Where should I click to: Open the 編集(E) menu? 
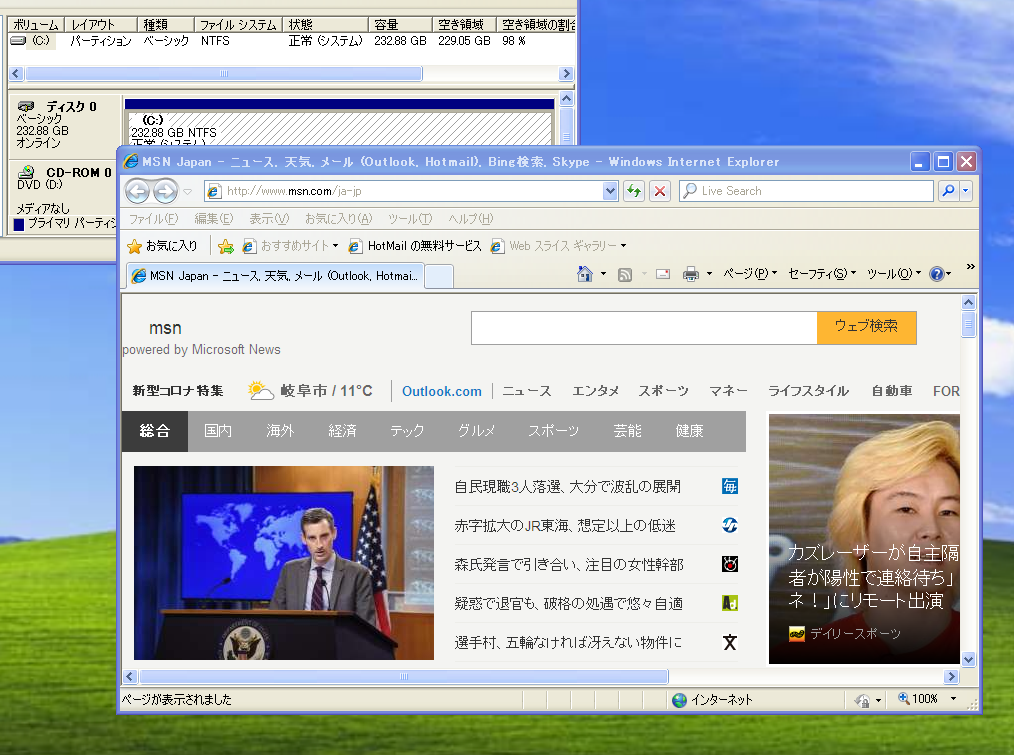pos(214,219)
